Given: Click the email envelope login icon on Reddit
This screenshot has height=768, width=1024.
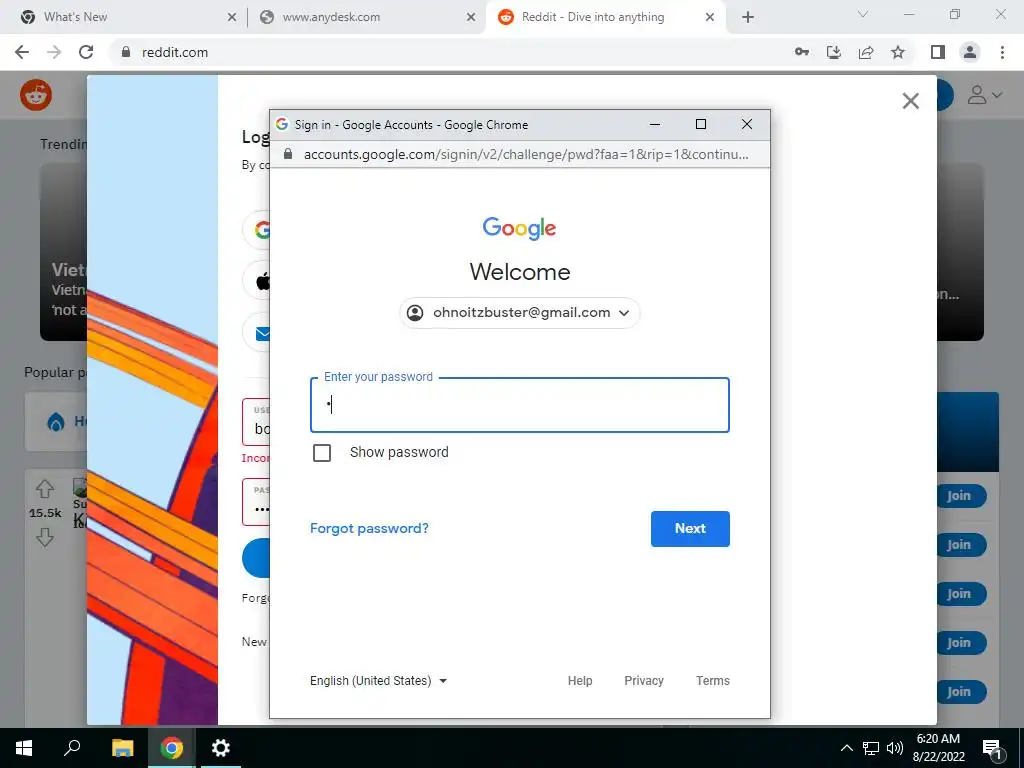Looking at the screenshot, I should 262,334.
